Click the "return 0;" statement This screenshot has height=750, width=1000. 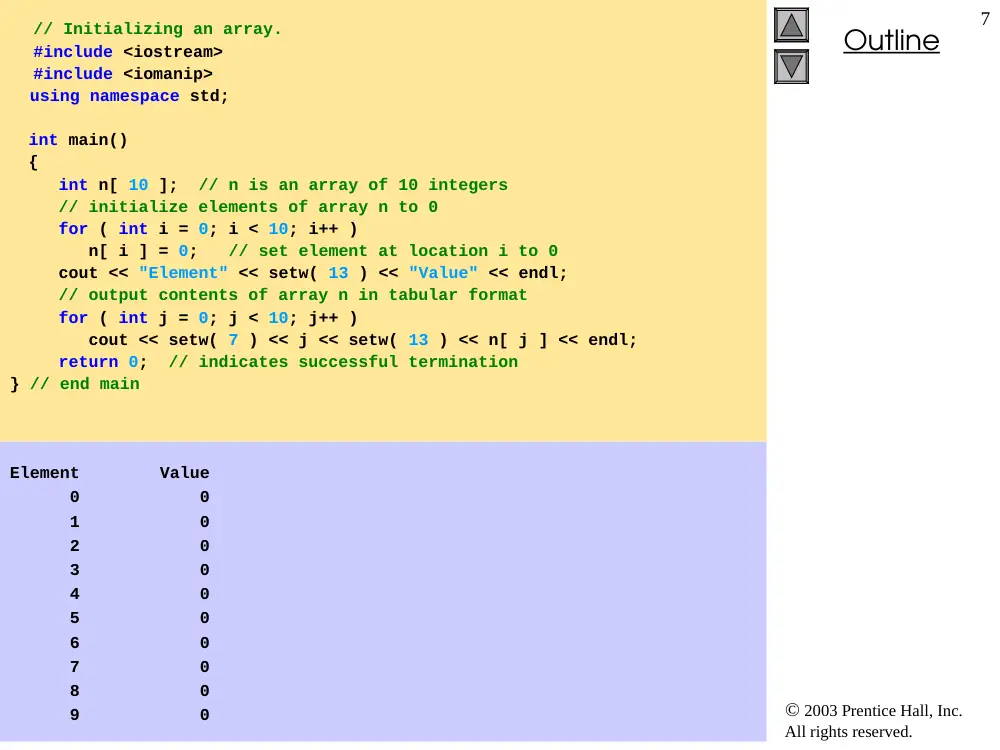(103, 362)
